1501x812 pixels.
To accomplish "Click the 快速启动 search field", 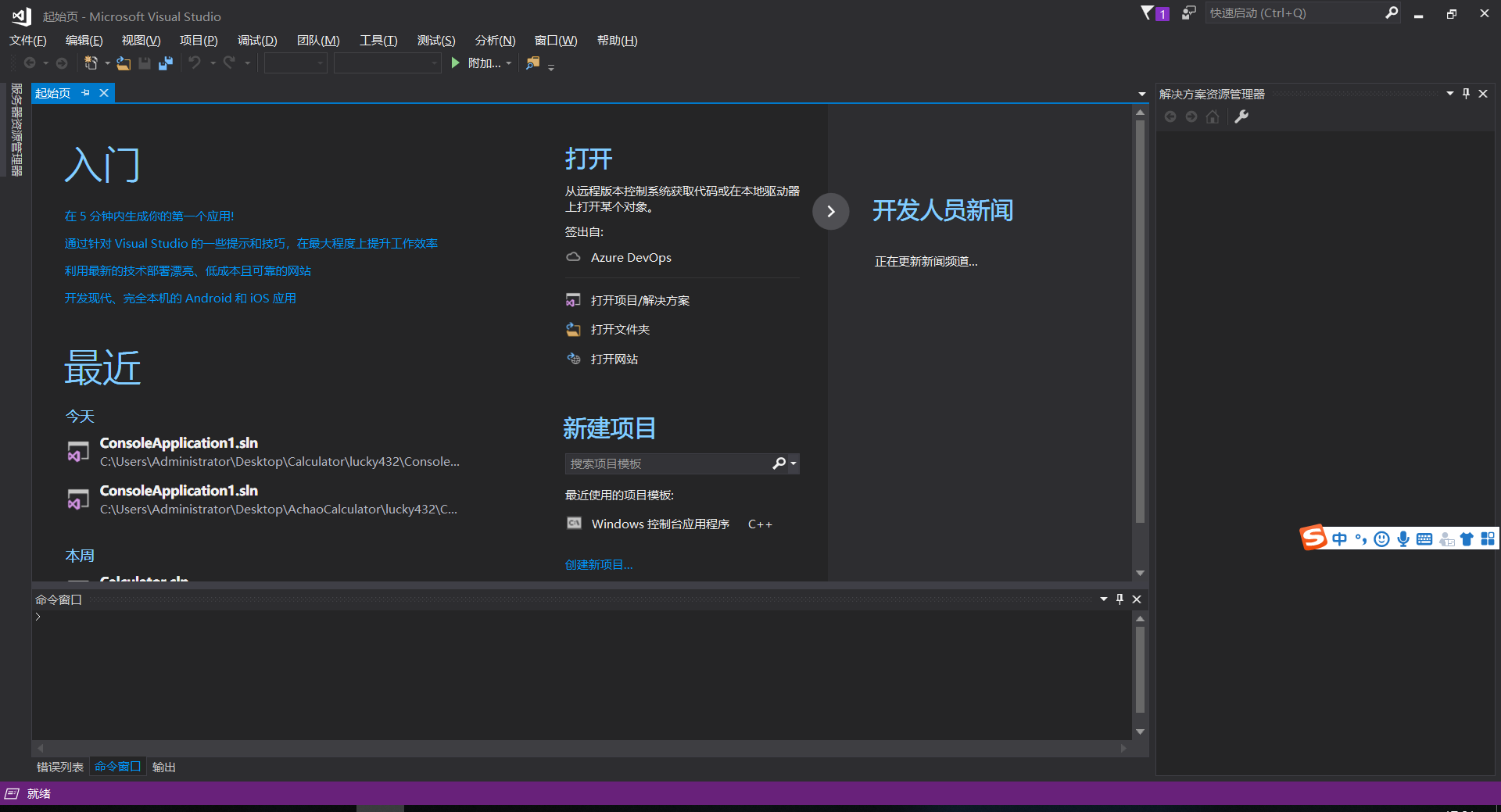I will pyautogui.click(x=1295, y=13).
